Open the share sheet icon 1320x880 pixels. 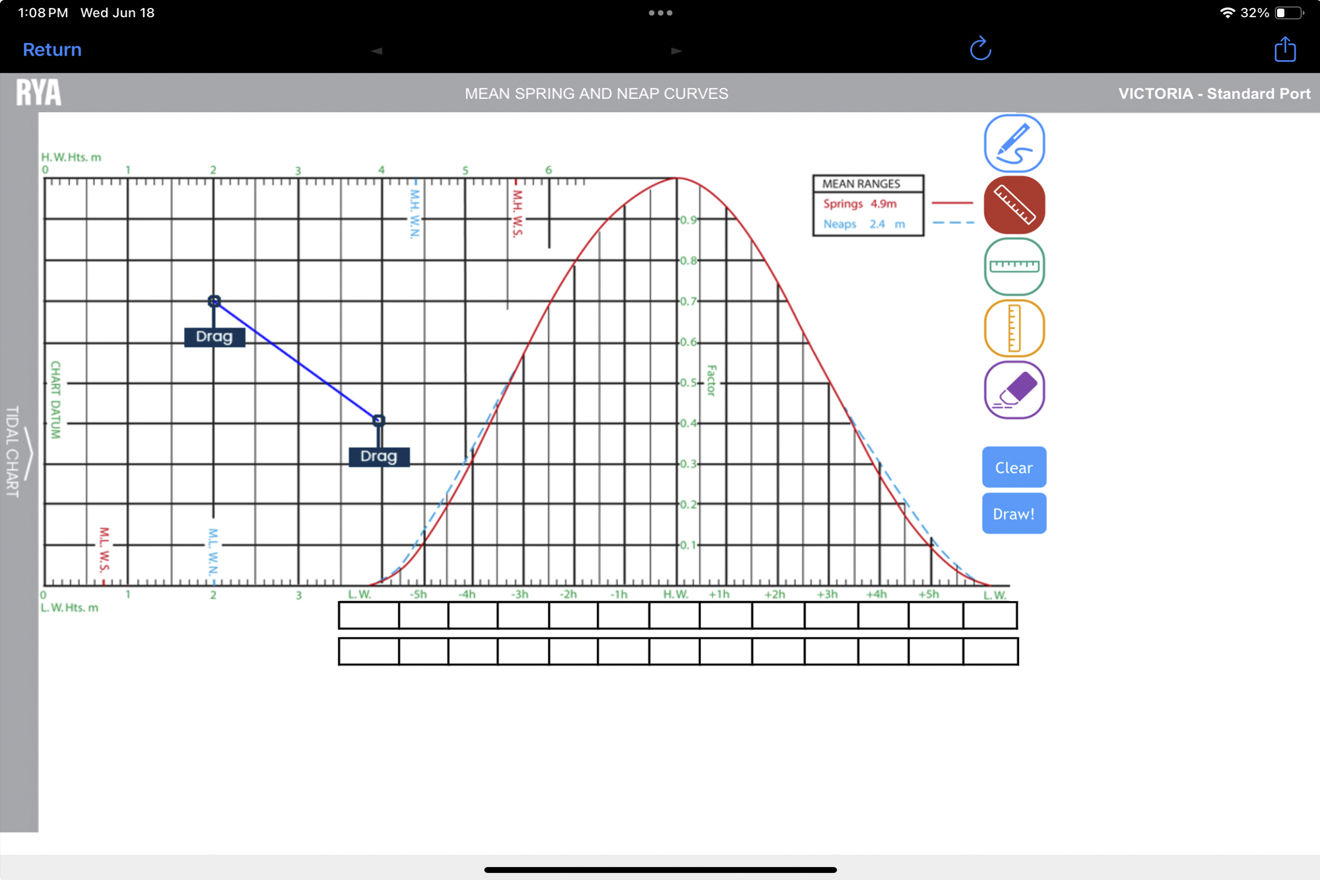coord(1285,49)
